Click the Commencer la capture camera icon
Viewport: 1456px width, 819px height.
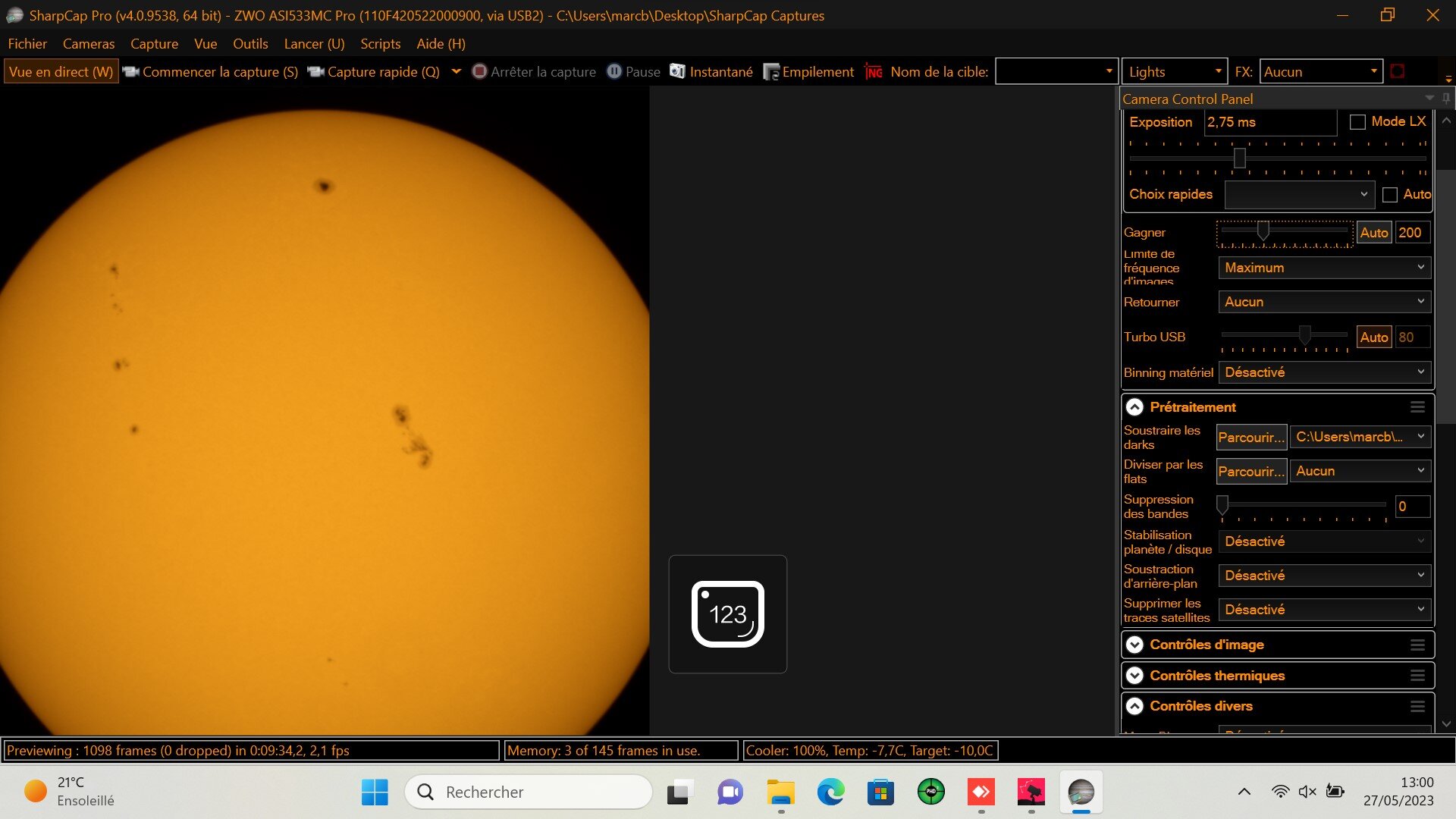(131, 71)
